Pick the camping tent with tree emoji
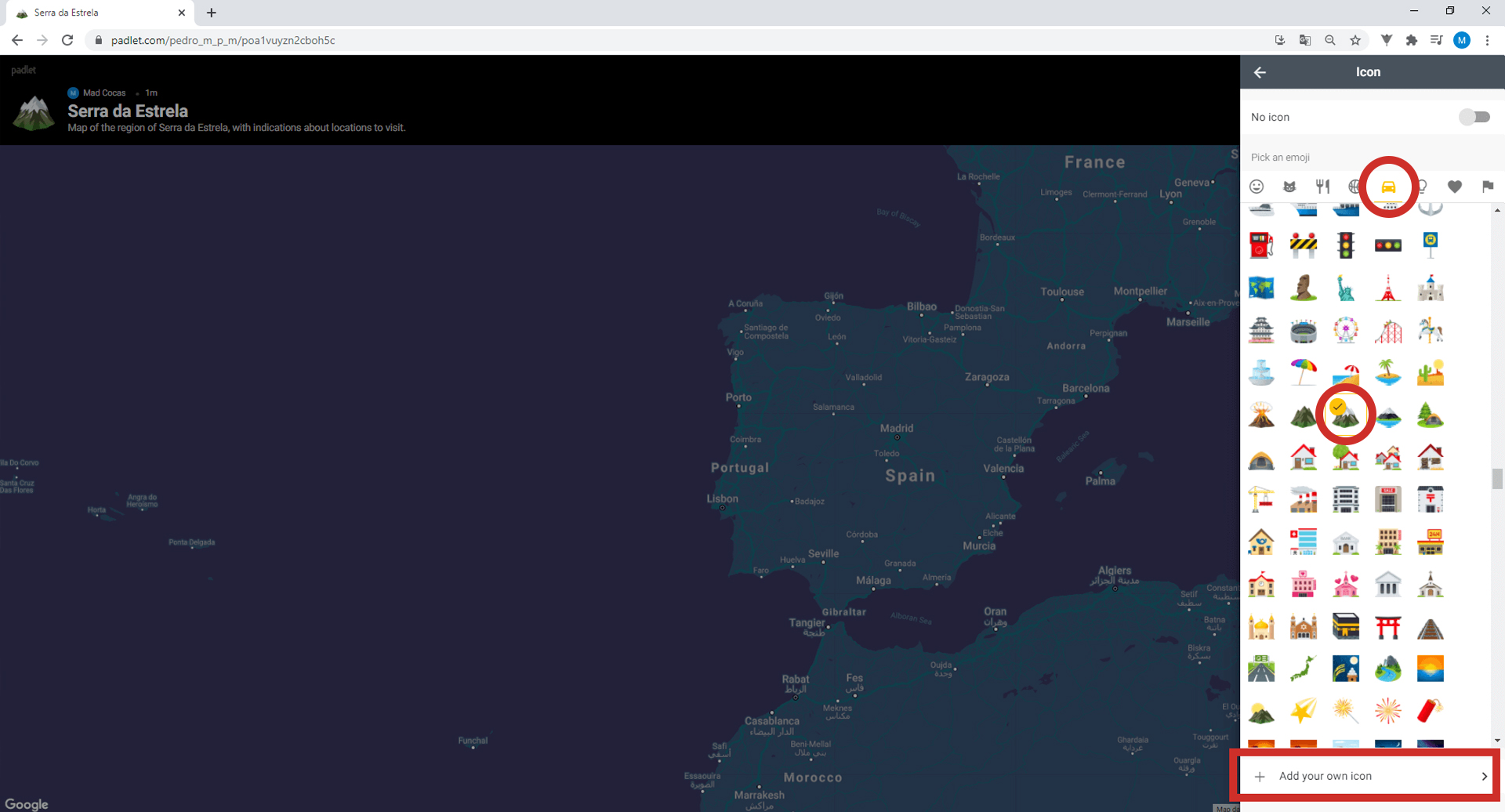Image resolution: width=1505 pixels, height=812 pixels. pos(1431,415)
